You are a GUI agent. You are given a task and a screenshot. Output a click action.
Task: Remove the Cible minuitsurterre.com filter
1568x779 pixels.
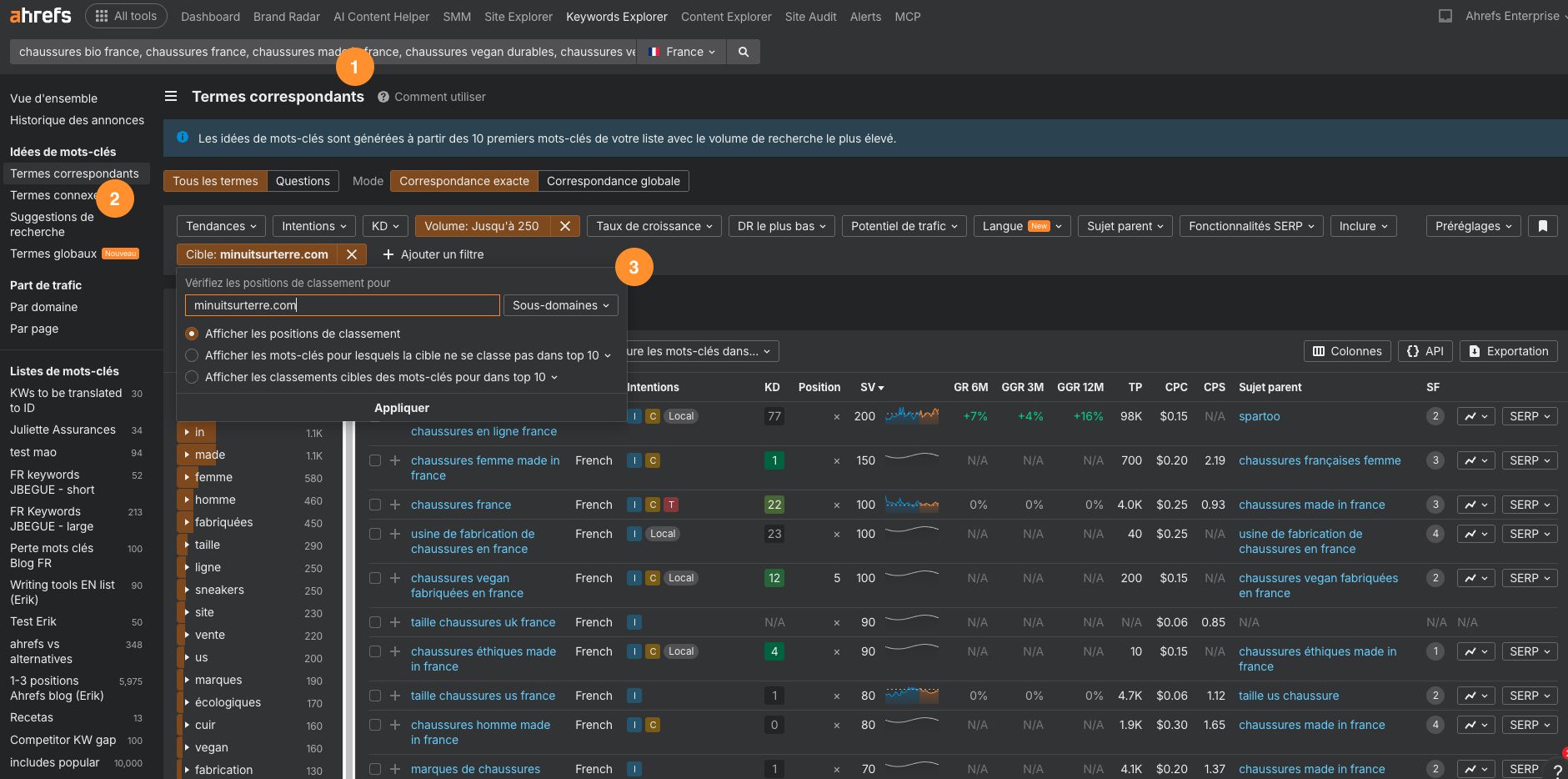(x=352, y=254)
